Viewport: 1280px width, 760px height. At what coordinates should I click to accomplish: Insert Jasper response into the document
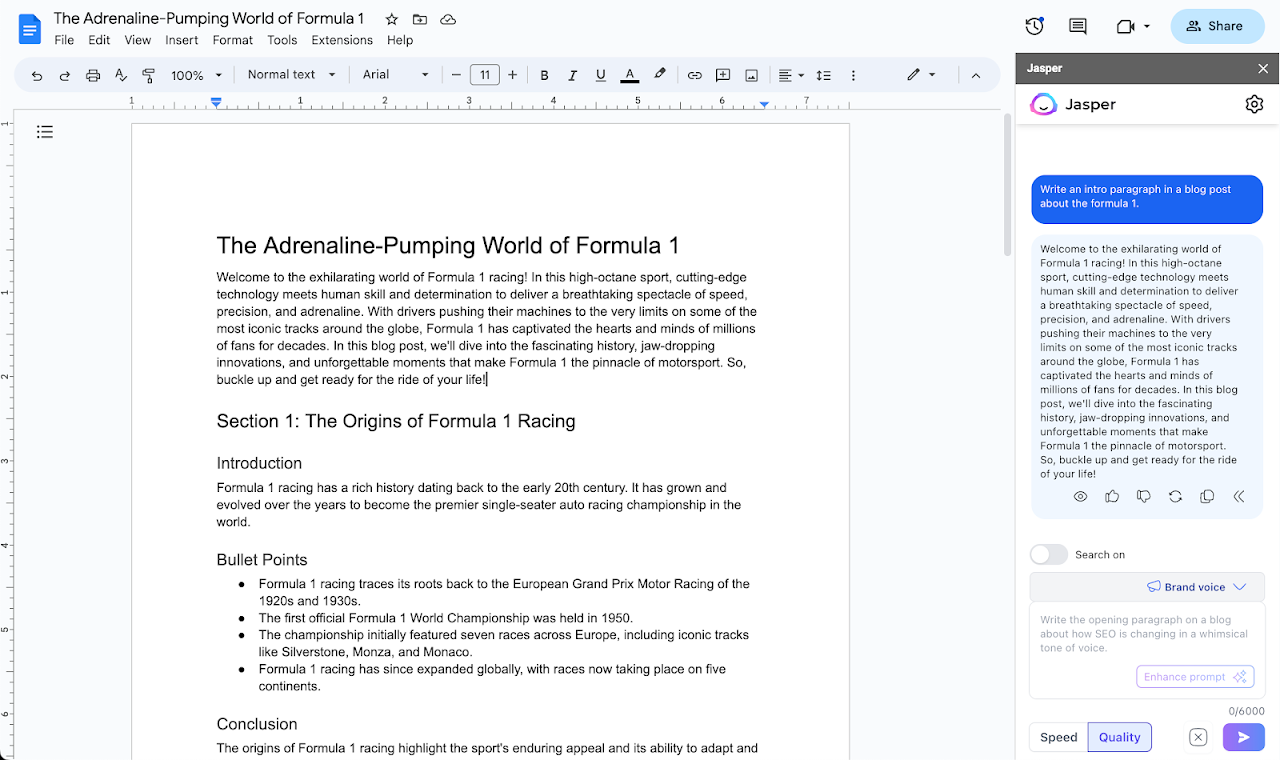(x=1239, y=497)
